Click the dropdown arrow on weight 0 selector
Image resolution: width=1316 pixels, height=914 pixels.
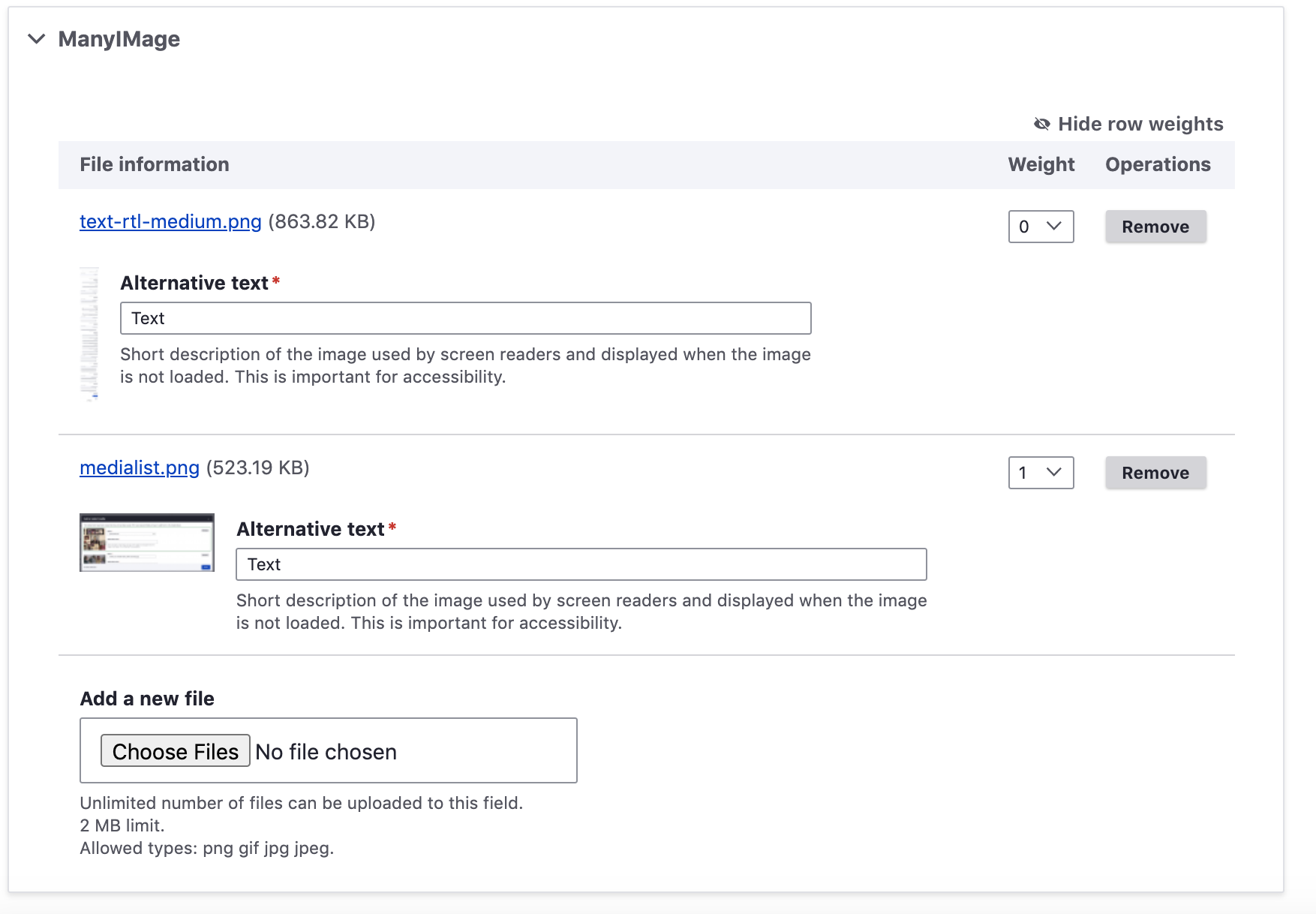(x=1054, y=226)
